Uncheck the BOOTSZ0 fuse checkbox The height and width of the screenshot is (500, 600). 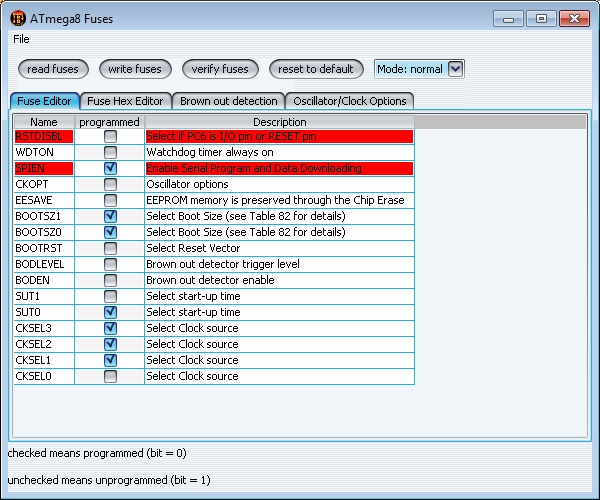110,232
